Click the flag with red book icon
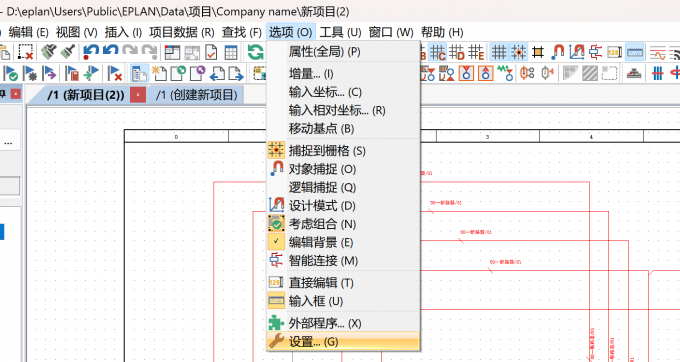The width and height of the screenshot is (680, 362). point(72,73)
